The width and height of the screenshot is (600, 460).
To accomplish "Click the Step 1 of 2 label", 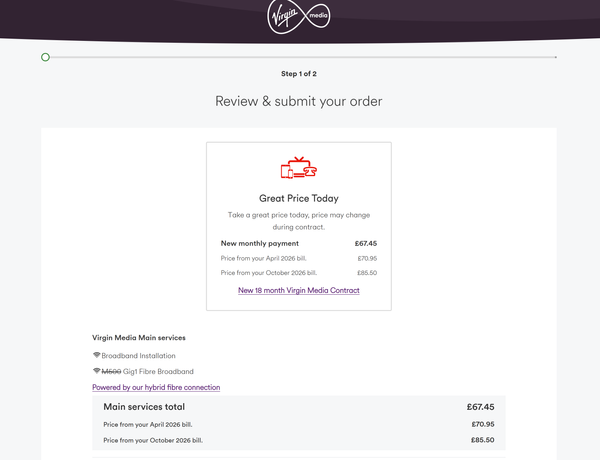I will point(299,74).
